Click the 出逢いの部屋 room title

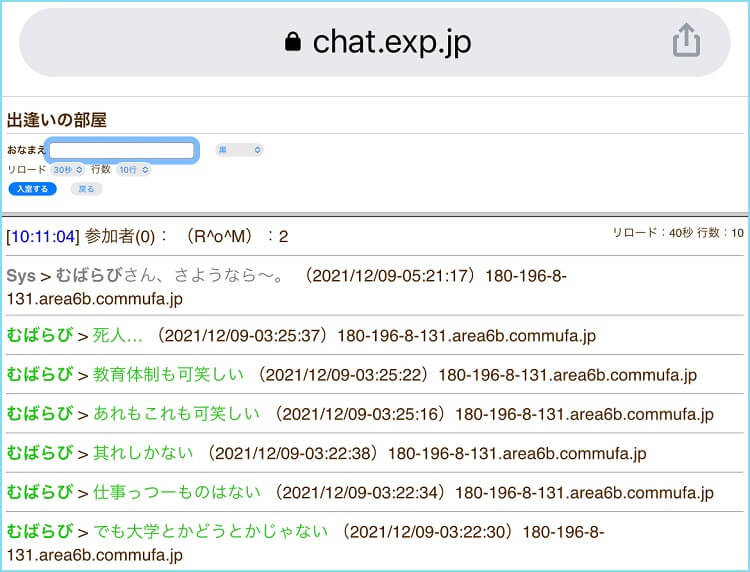tap(57, 120)
